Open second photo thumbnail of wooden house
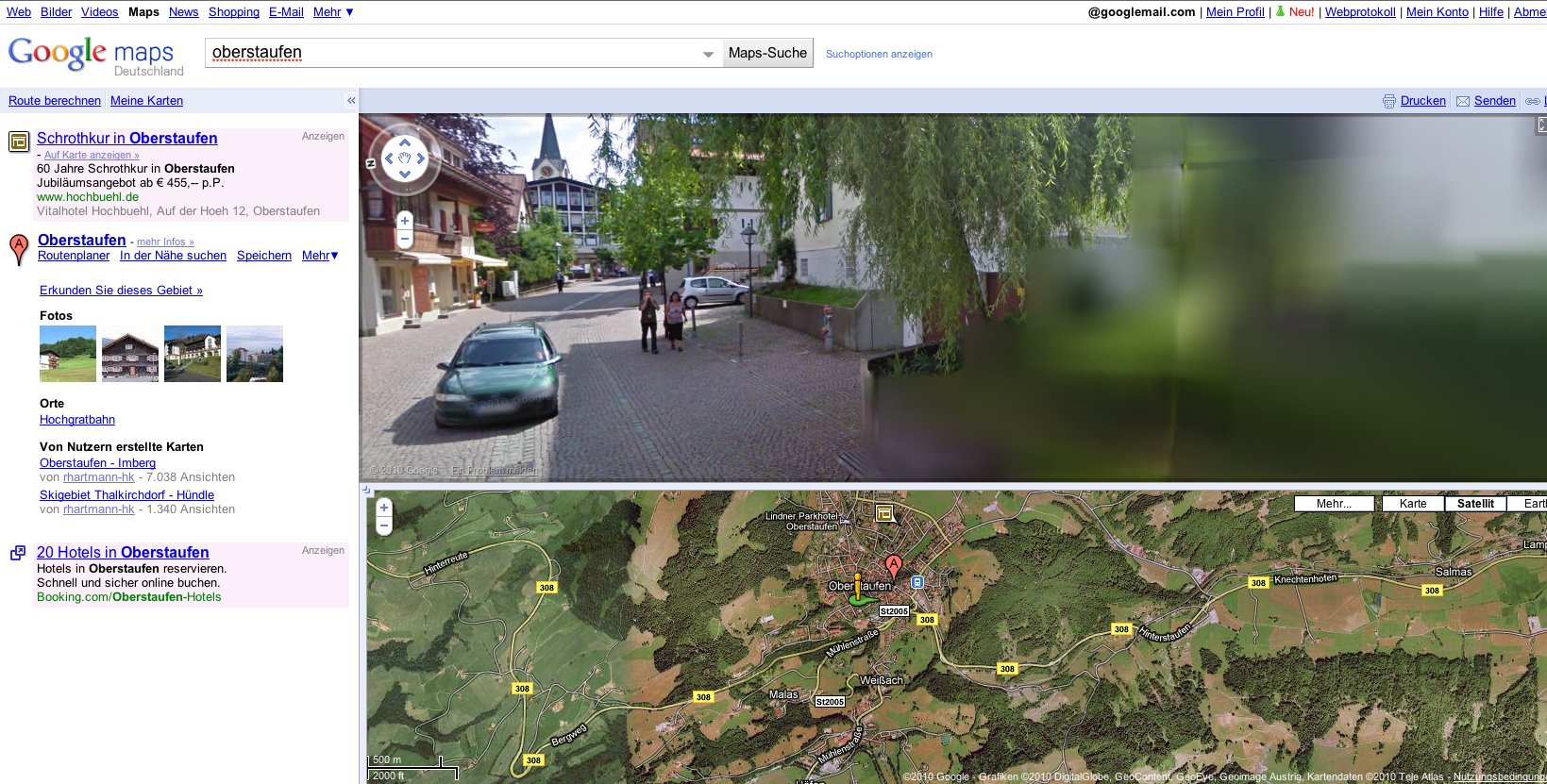This screenshot has width=1547, height=784. [x=130, y=354]
